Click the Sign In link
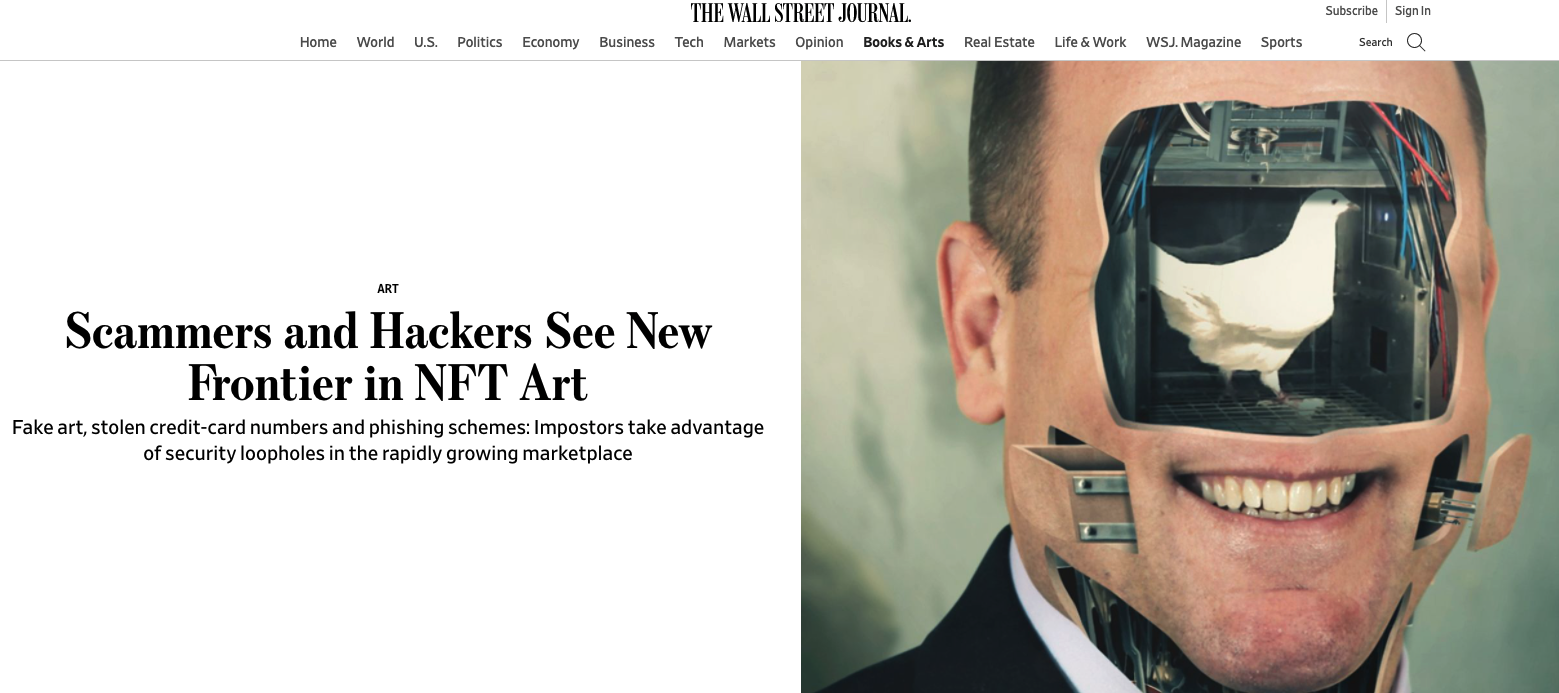This screenshot has width=1559, height=693. [1413, 11]
